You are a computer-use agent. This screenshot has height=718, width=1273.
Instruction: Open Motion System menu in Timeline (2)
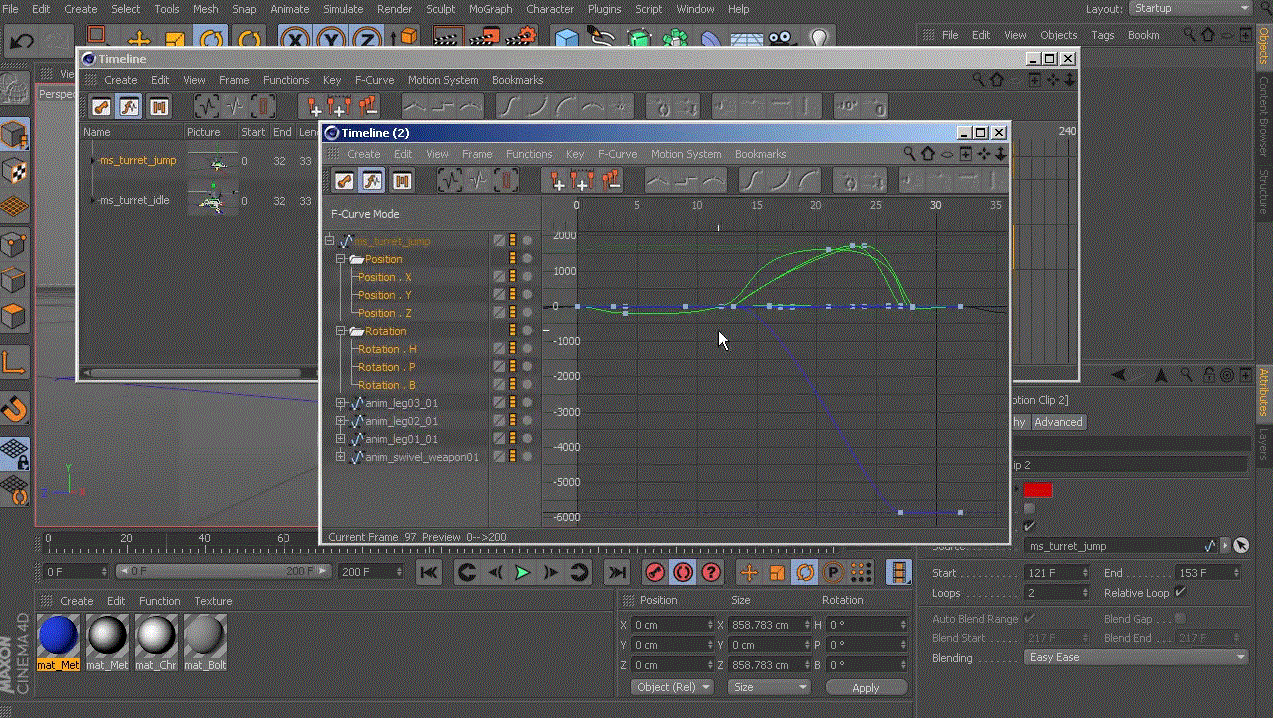[686, 154]
